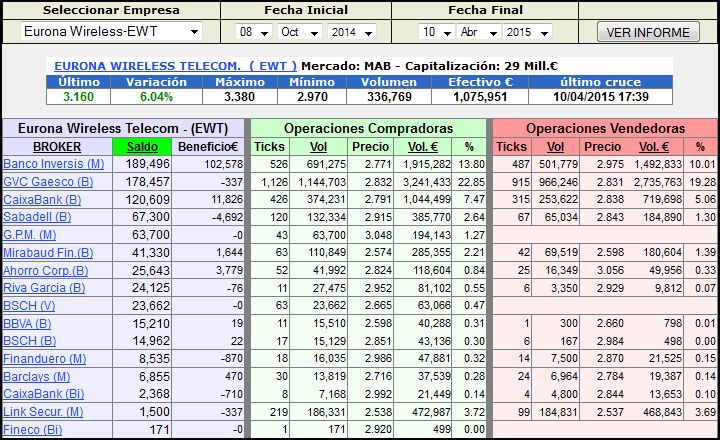720x440 pixels.
Task: Click the VER INFORME button
Action: 648,32
